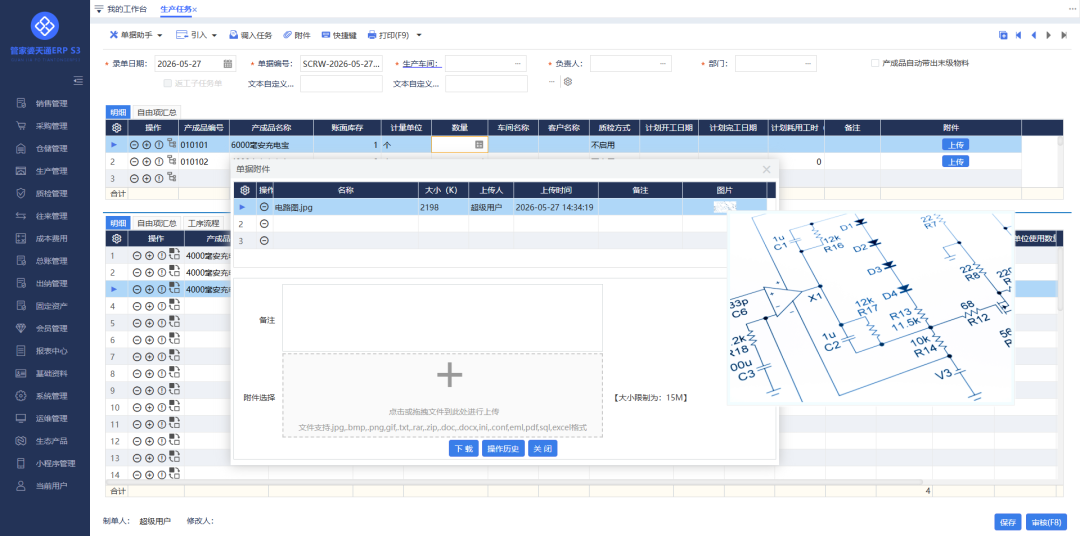
Task: Open 部门 selector field
Action: tap(776, 63)
